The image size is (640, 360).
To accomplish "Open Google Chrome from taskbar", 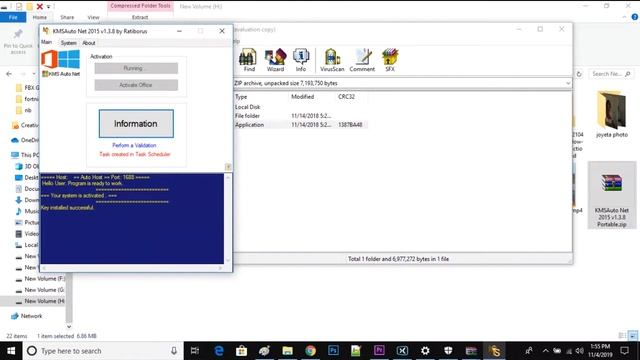I will pyautogui.click(x=310, y=351).
